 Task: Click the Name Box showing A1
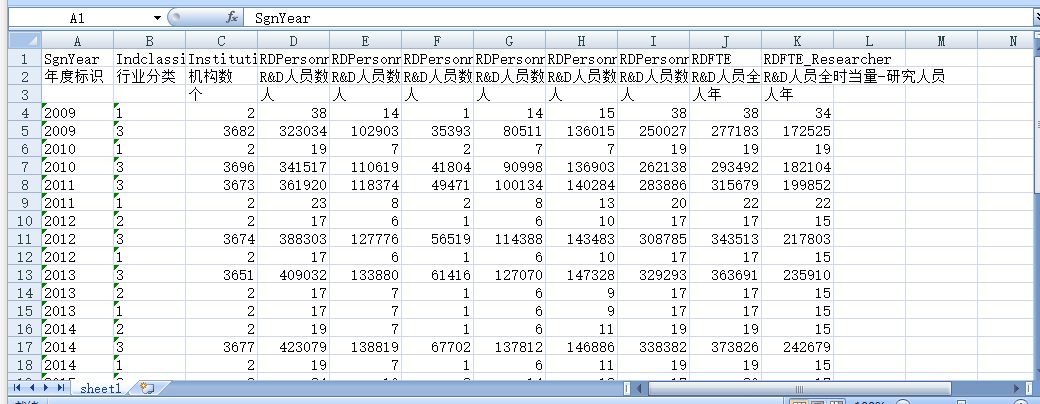(x=80, y=18)
